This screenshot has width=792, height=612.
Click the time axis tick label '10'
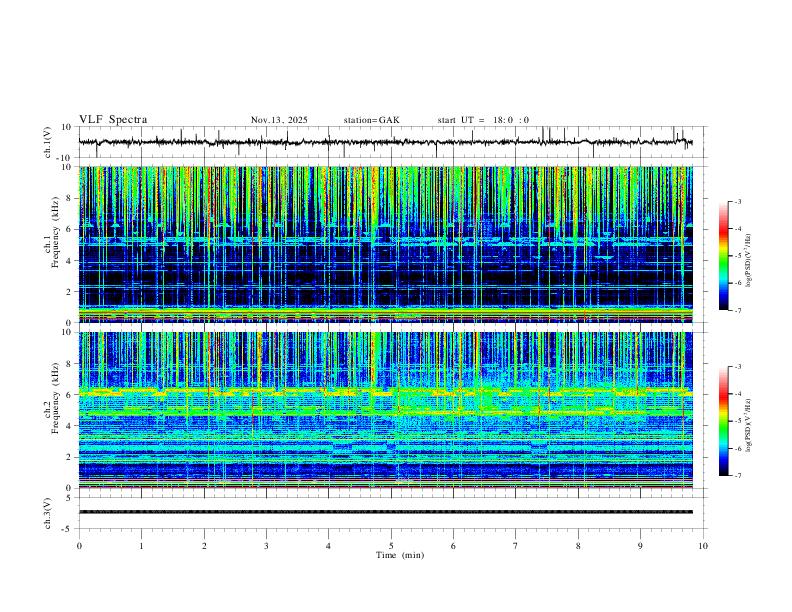coord(703,546)
